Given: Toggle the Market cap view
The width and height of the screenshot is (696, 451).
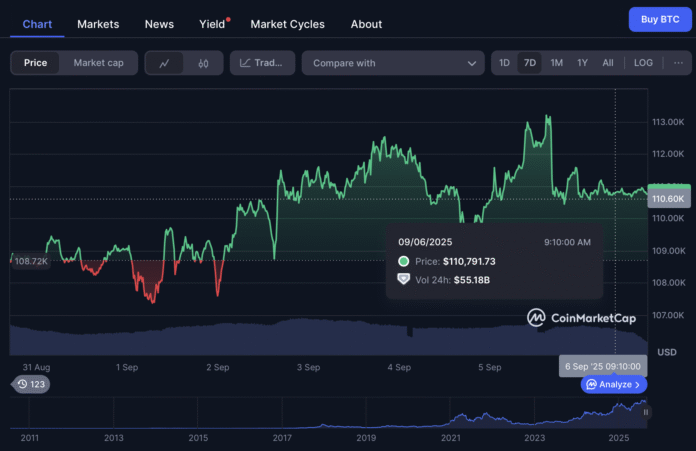Looking at the screenshot, I should pyautogui.click(x=99, y=63).
